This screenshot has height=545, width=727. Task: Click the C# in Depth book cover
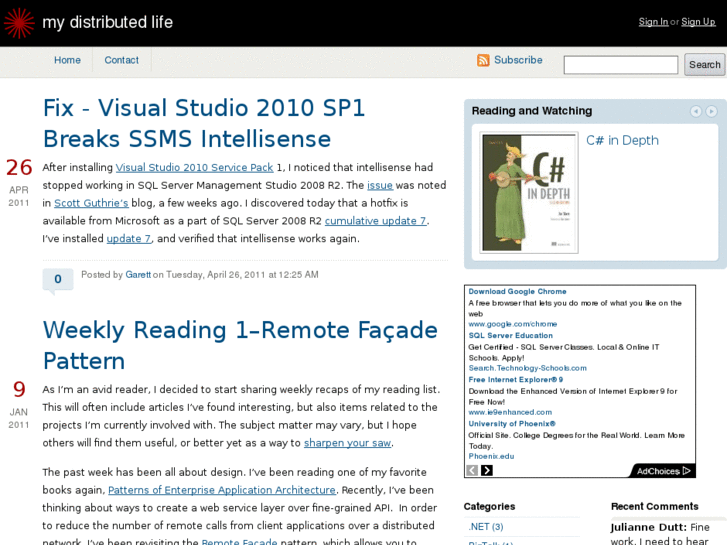point(529,192)
